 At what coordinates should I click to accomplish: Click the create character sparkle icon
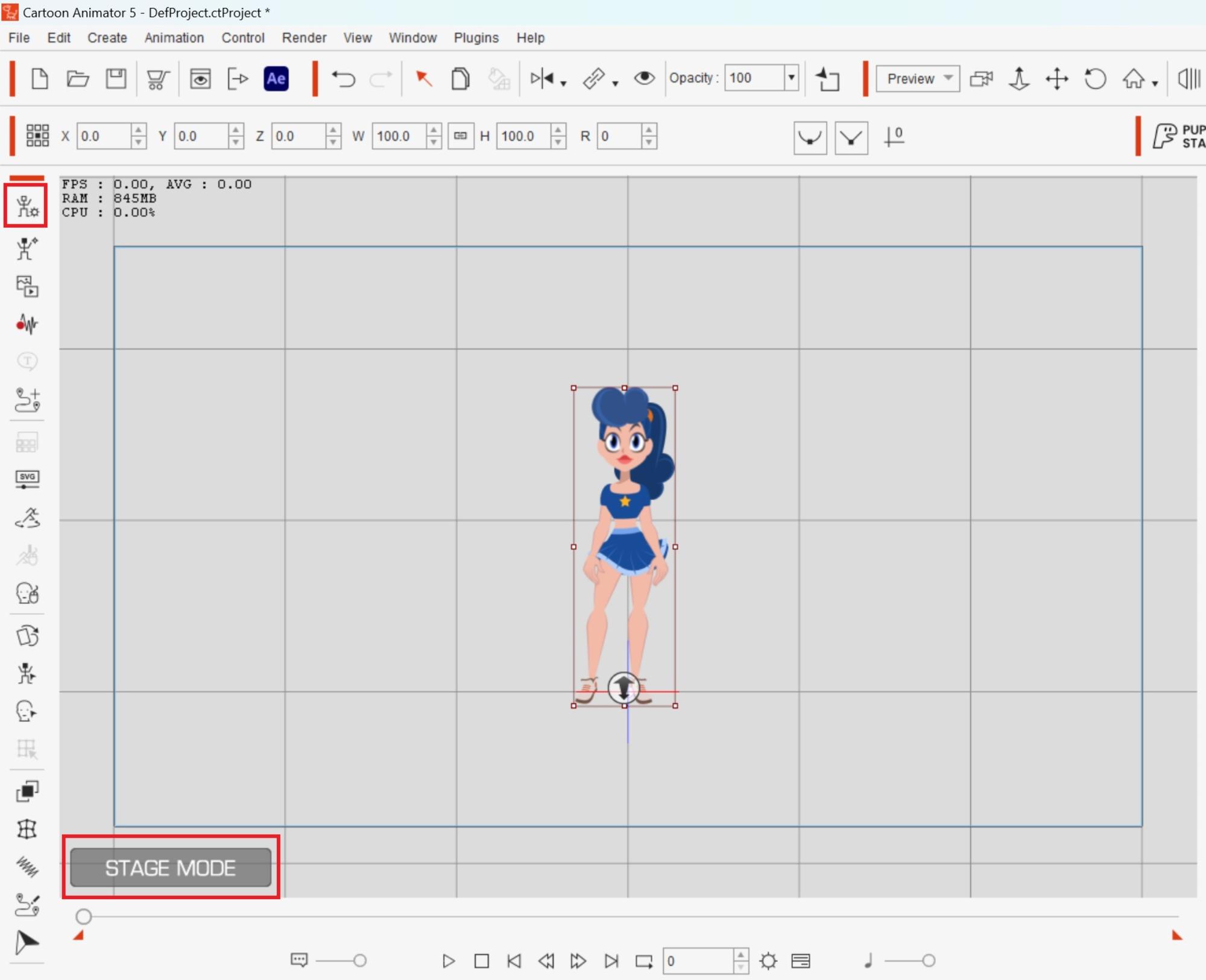(x=27, y=248)
